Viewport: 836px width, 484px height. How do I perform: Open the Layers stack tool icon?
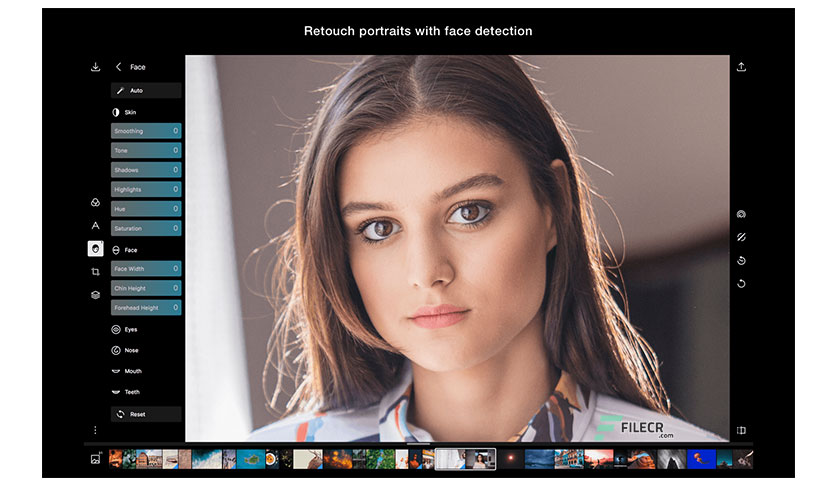pos(95,295)
